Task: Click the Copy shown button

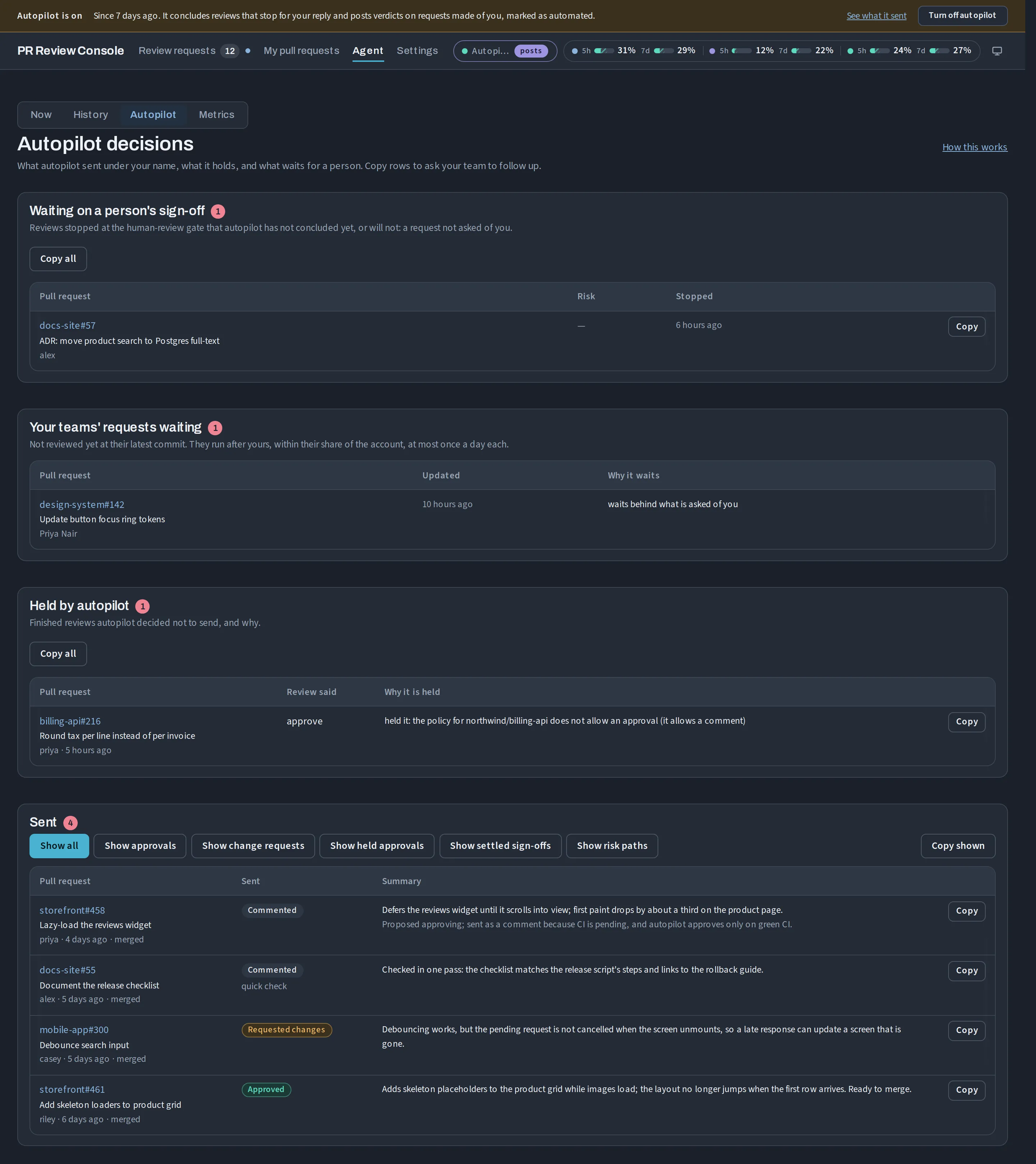Action: click(x=958, y=846)
